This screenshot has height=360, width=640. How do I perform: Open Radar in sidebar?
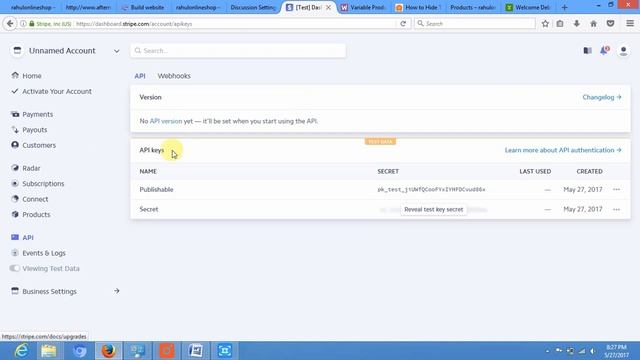tap(31, 168)
